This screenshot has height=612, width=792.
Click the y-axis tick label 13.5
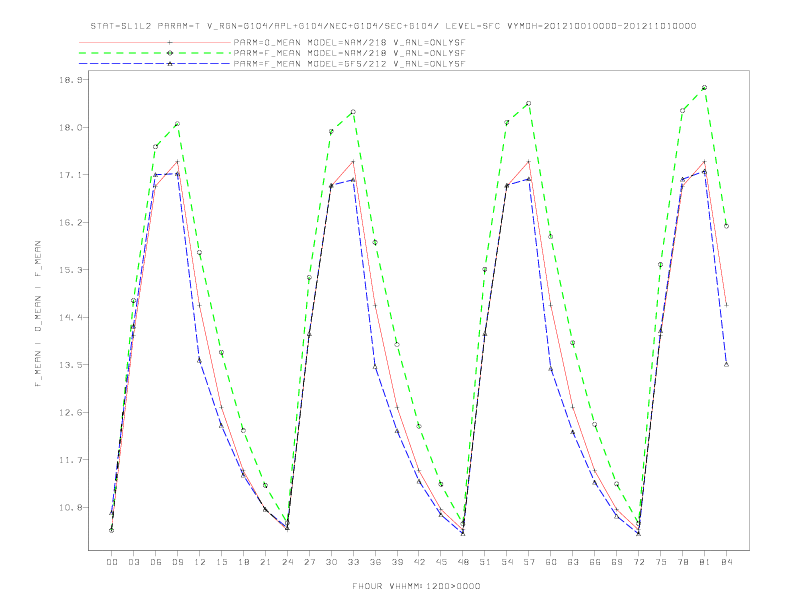point(70,365)
